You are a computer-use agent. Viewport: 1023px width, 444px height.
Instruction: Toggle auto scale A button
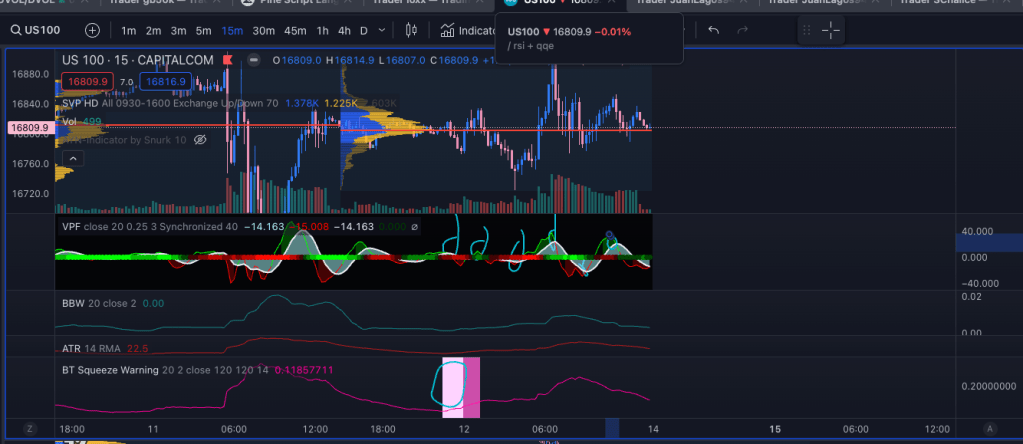pos(990,428)
